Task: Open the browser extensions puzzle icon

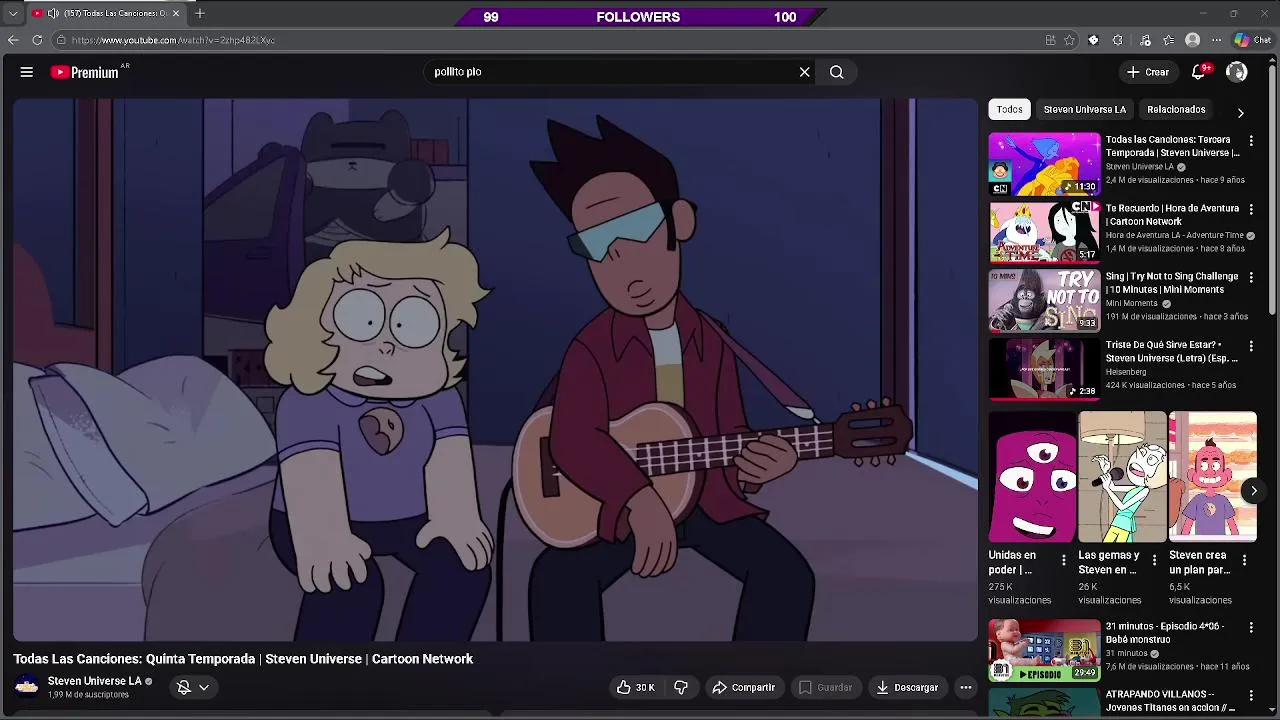Action: (x=1117, y=40)
